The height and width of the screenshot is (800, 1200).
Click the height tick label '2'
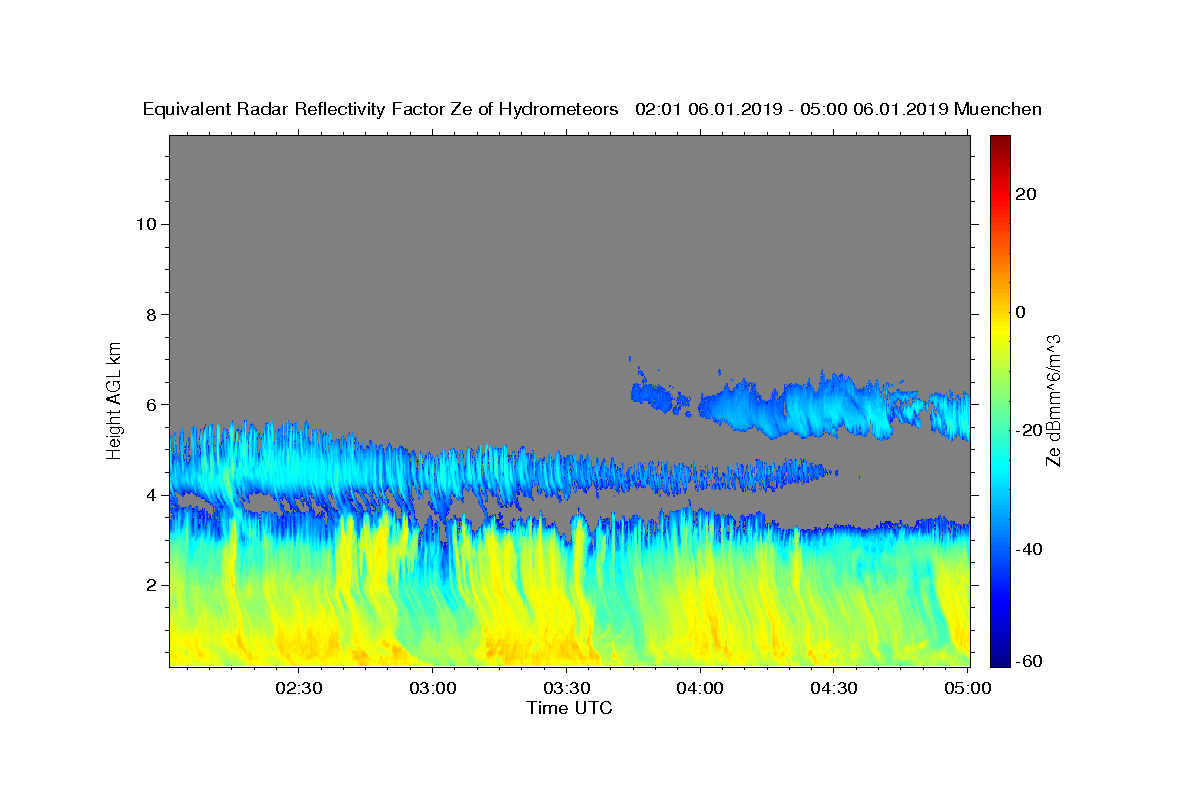pyautogui.click(x=150, y=585)
